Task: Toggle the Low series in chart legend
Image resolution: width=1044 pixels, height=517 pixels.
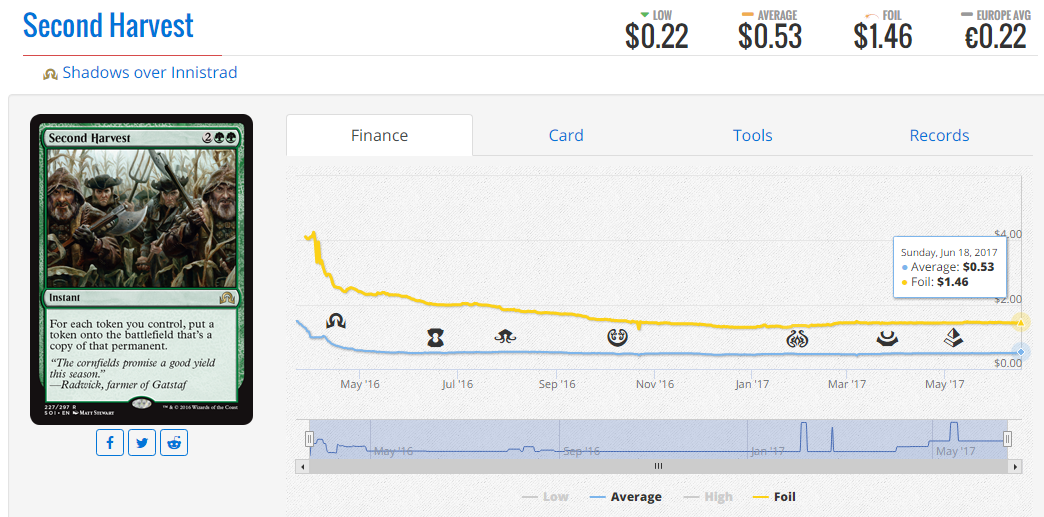Action: click(545, 496)
